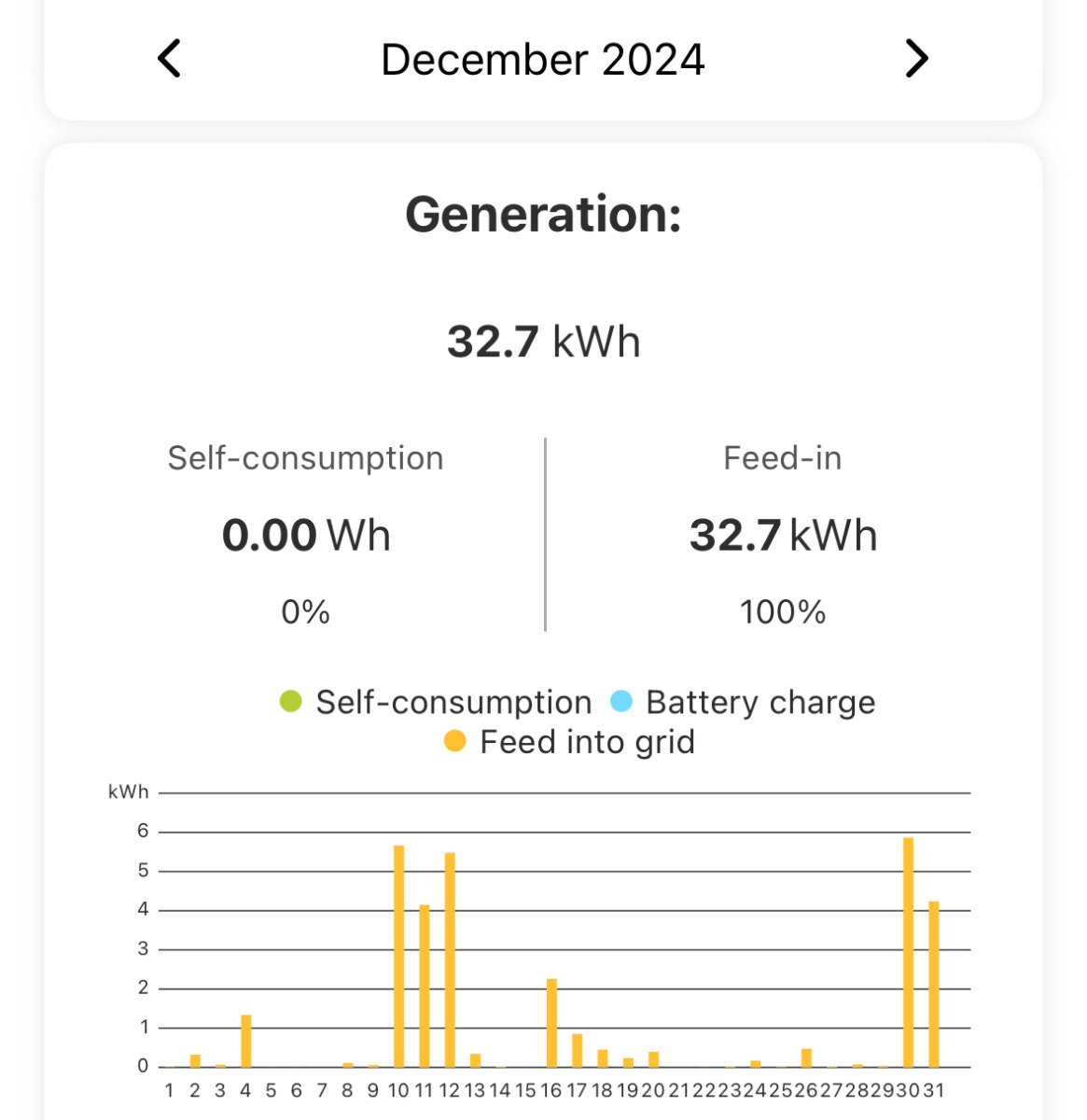Image resolution: width=1087 pixels, height=1120 pixels.
Task: Tap the Feed-in 32.7 kWh value
Action: coord(783,536)
